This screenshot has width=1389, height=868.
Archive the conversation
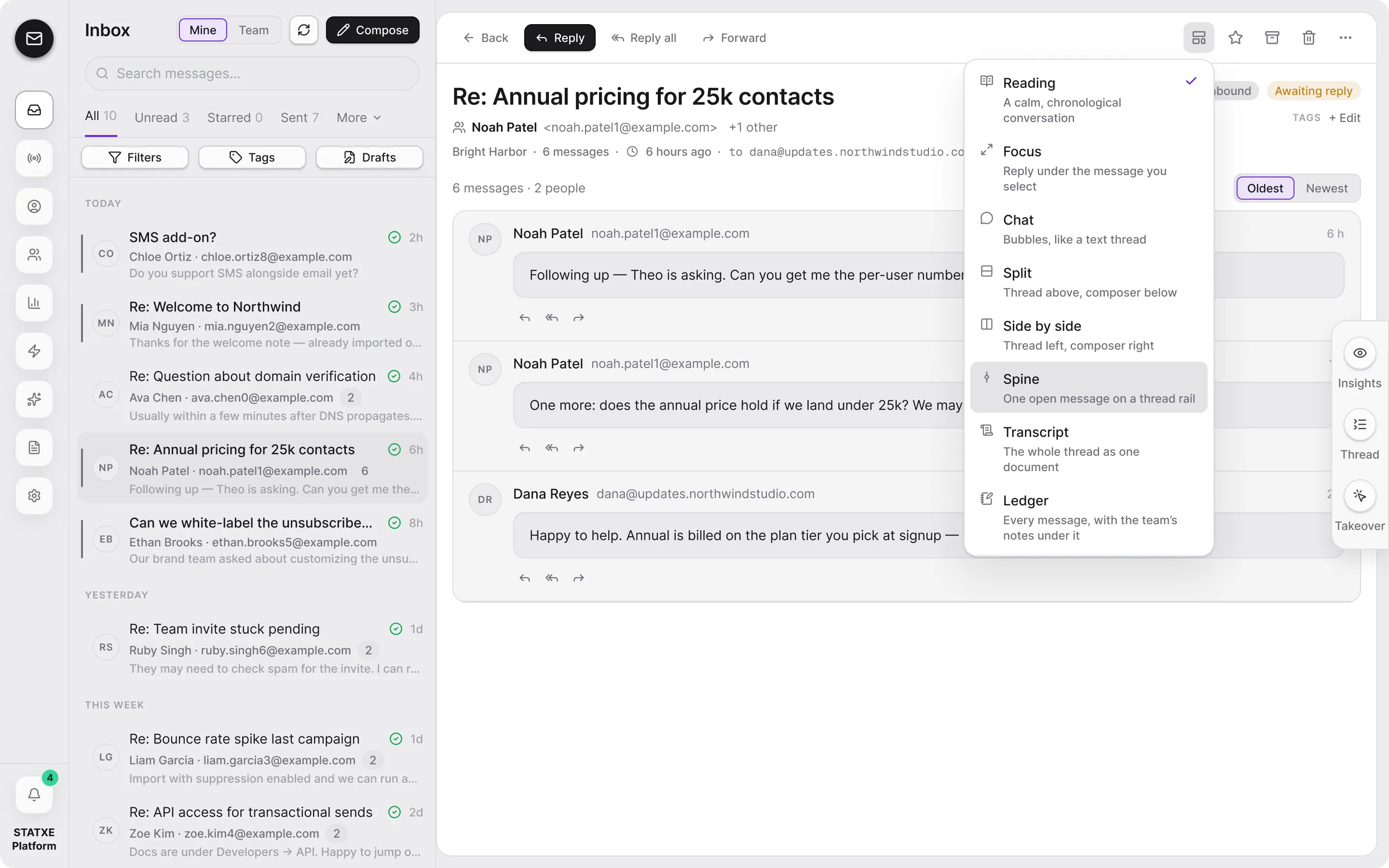tap(1272, 38)
